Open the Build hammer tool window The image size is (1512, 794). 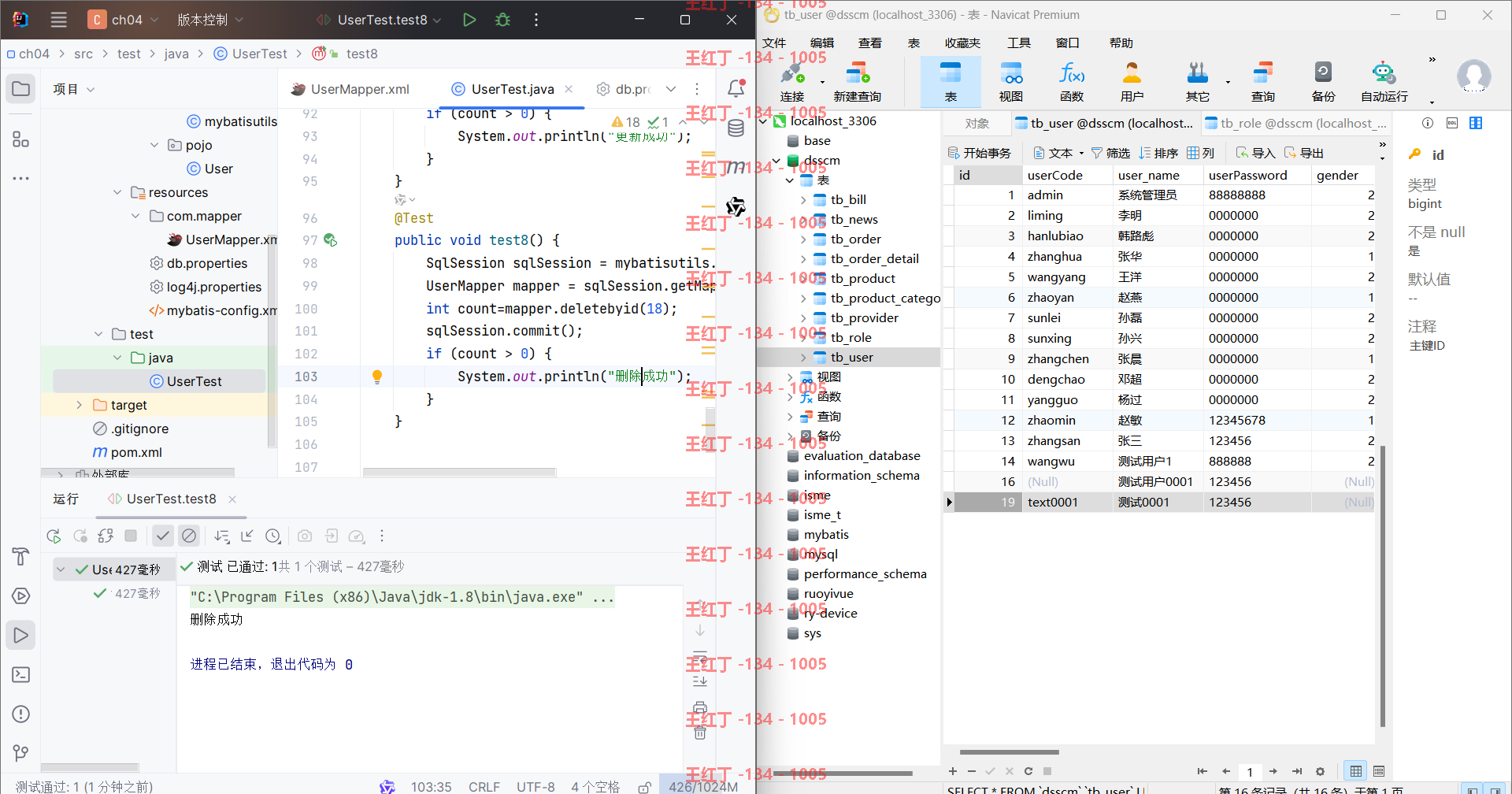(x=21, y=557)
